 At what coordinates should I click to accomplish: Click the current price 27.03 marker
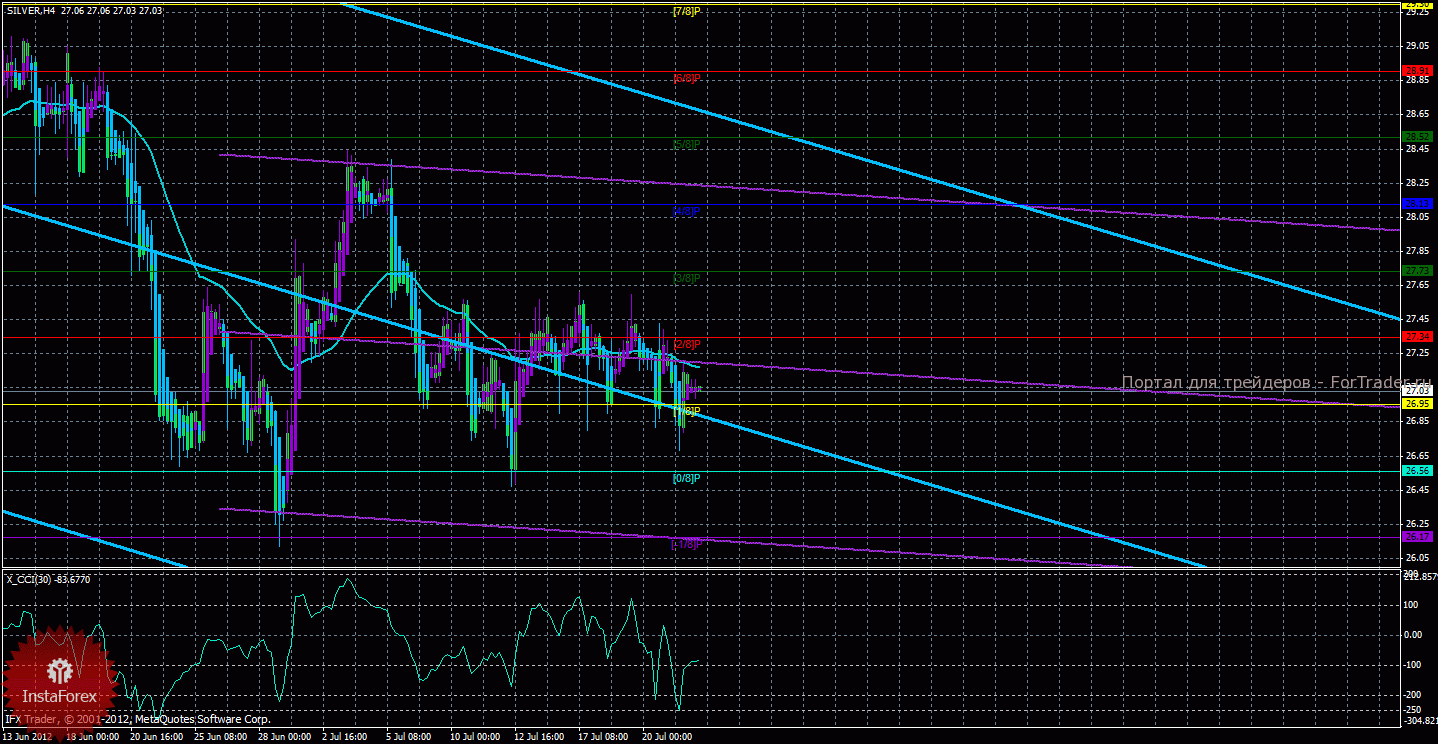(1418, 390)
